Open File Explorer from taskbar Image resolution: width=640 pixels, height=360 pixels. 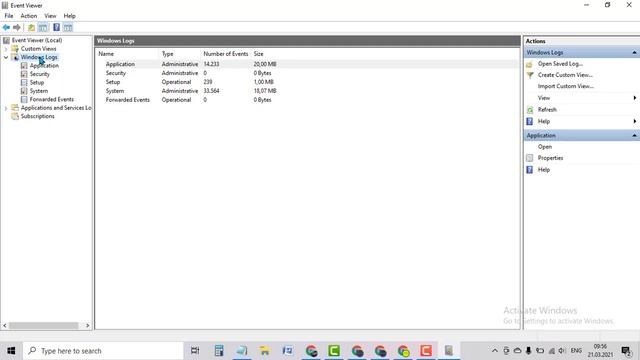pyautogui.click(x=264, y=351)
